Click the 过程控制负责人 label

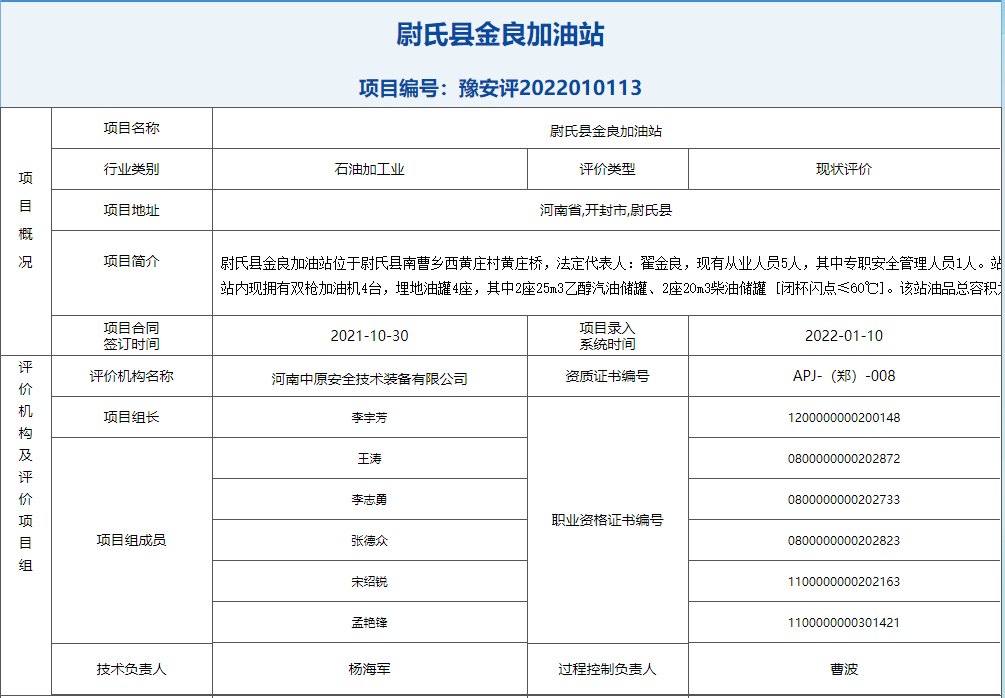[608, 669]
